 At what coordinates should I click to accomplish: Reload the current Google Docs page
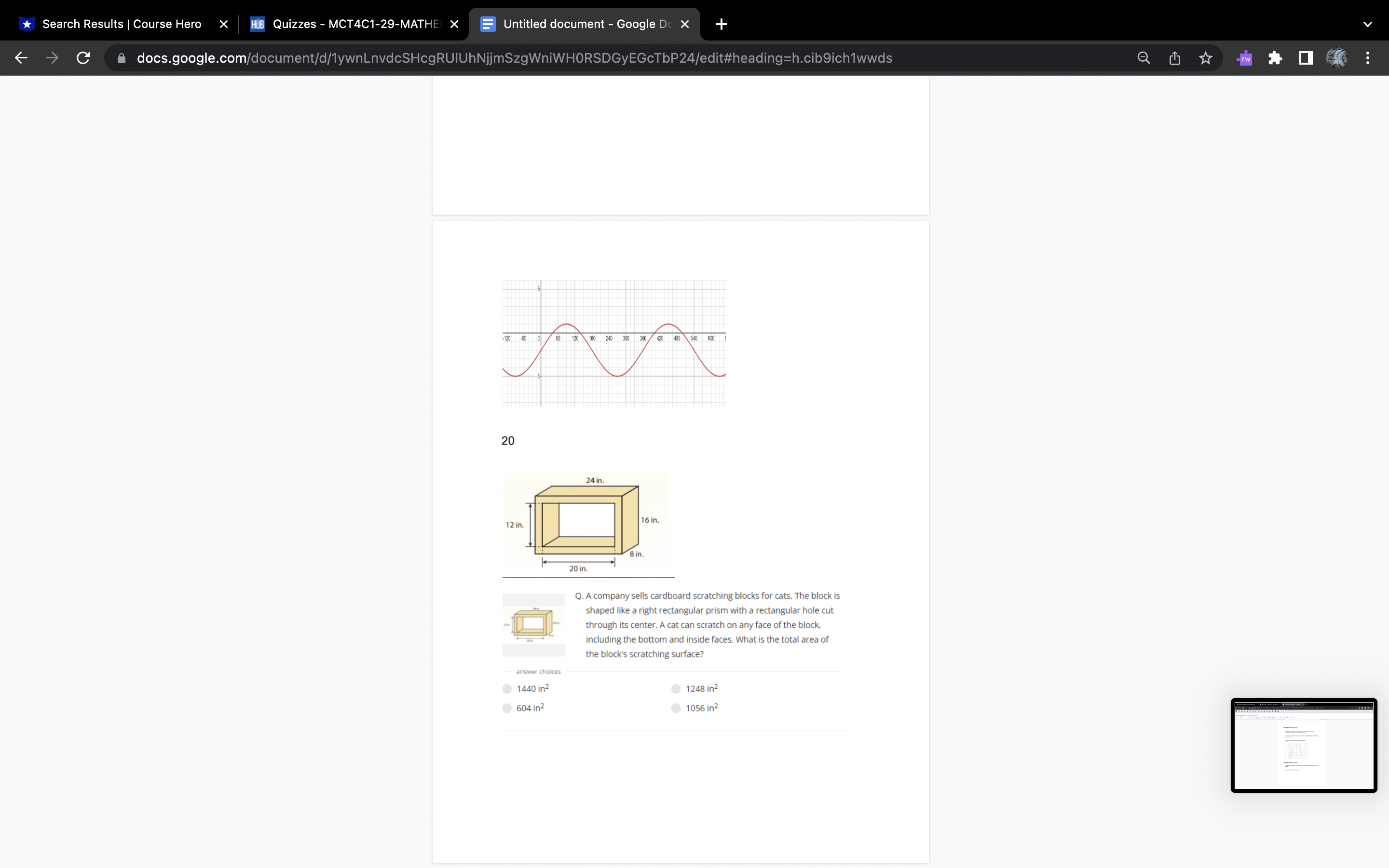[x=82, y=57]
